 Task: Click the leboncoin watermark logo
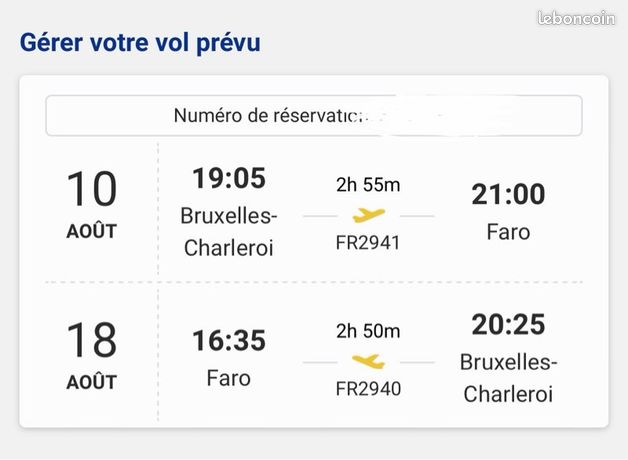[x=576, y=18]
